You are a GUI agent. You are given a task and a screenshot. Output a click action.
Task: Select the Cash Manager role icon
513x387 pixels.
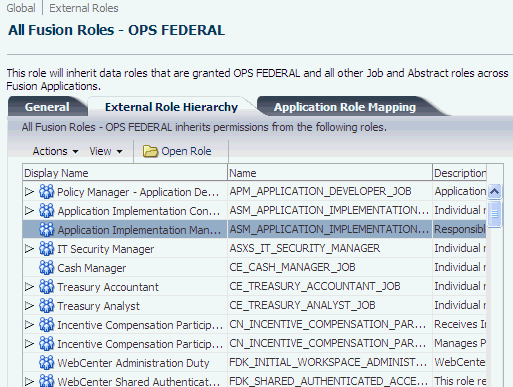(x=46, y=267)
